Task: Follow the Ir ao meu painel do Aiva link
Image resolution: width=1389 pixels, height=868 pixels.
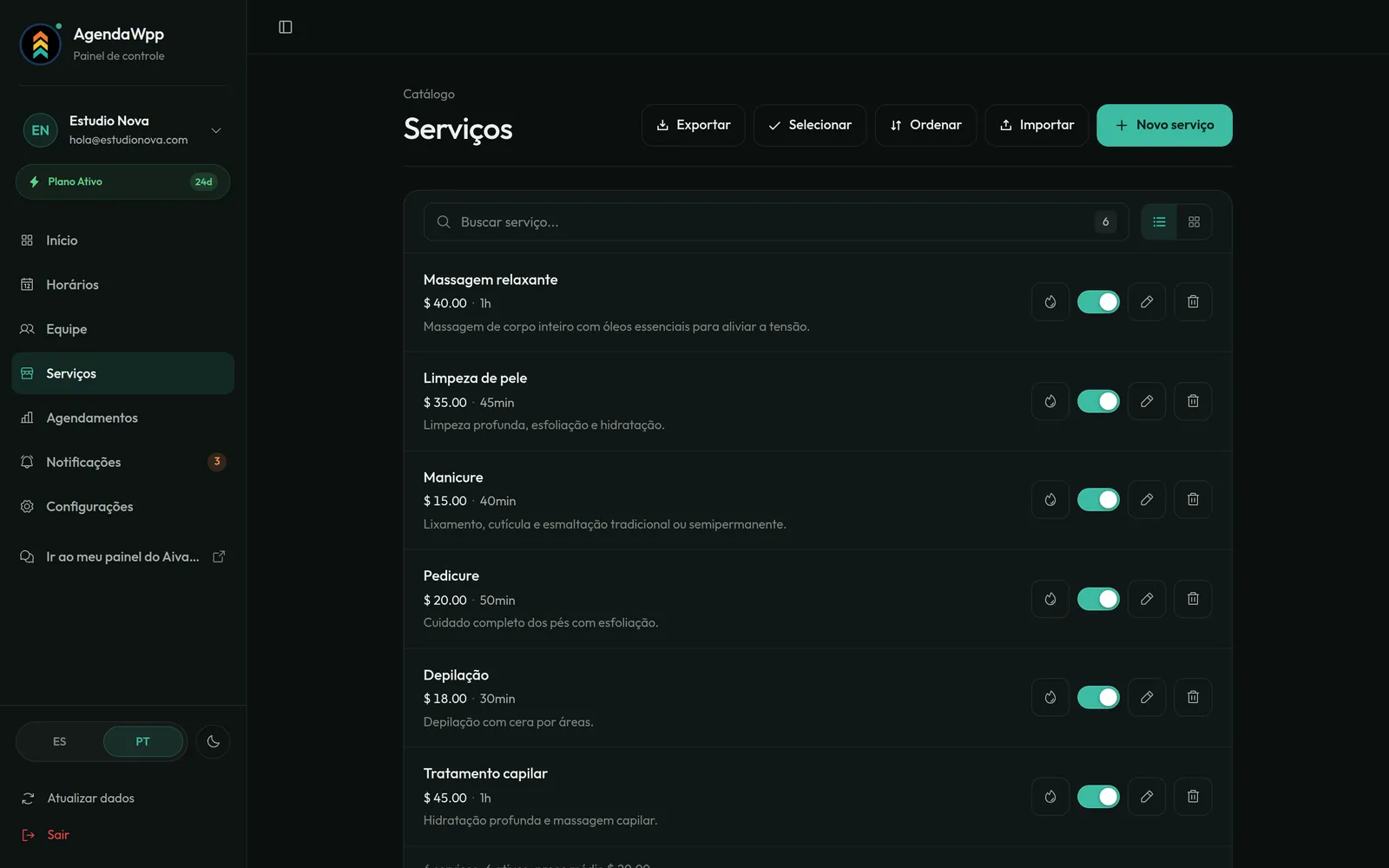Action: 122,556
